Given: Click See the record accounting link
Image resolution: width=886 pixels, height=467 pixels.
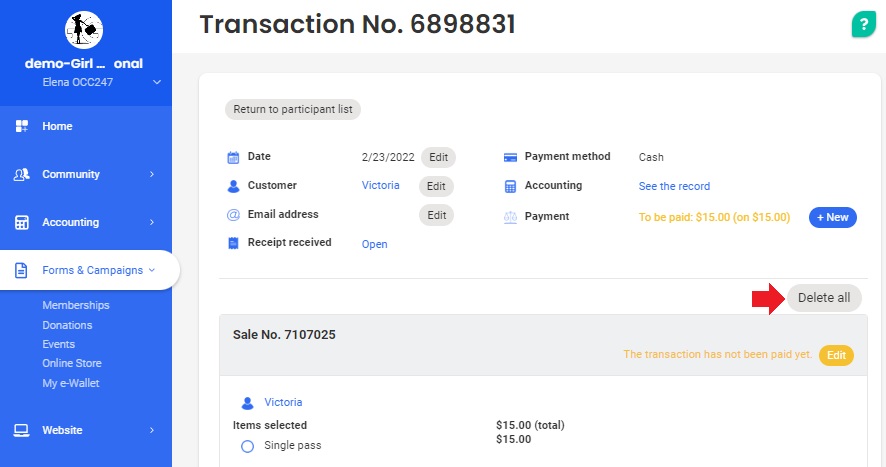Looking at the screenshot, I should (x=674, y=186).
